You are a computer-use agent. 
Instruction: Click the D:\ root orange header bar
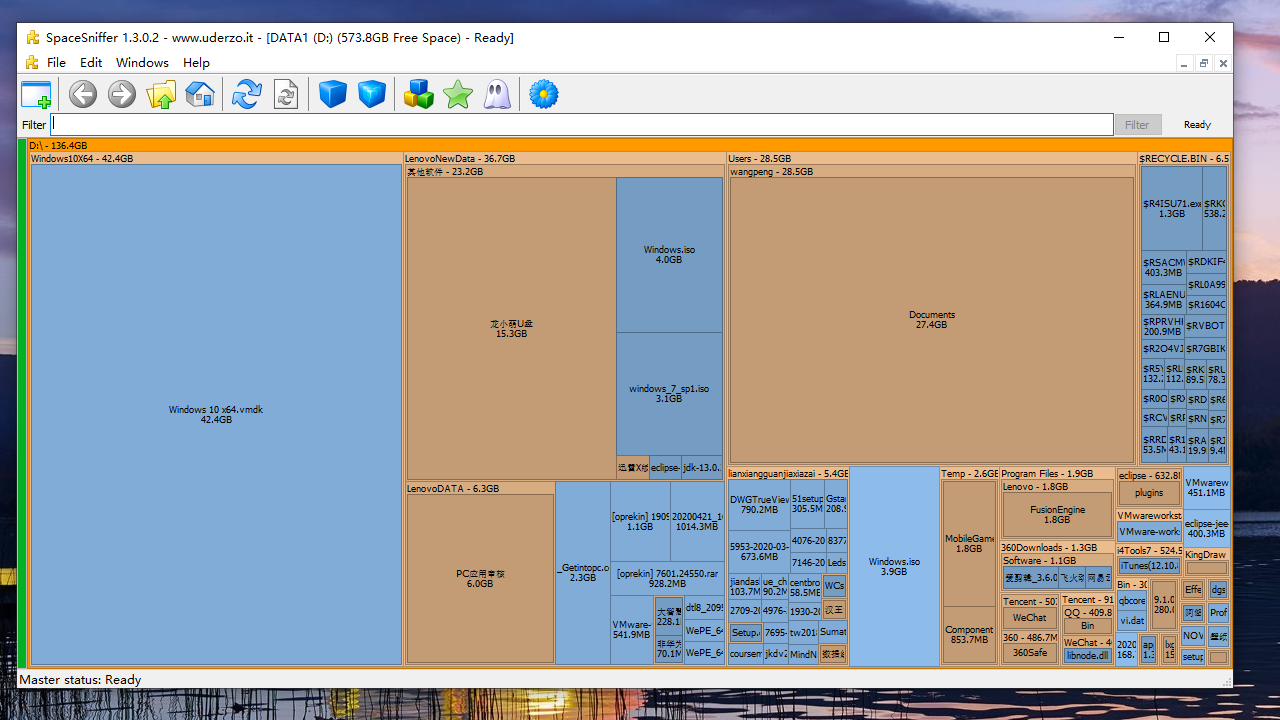pyautogui.click(x=600, y=145)
